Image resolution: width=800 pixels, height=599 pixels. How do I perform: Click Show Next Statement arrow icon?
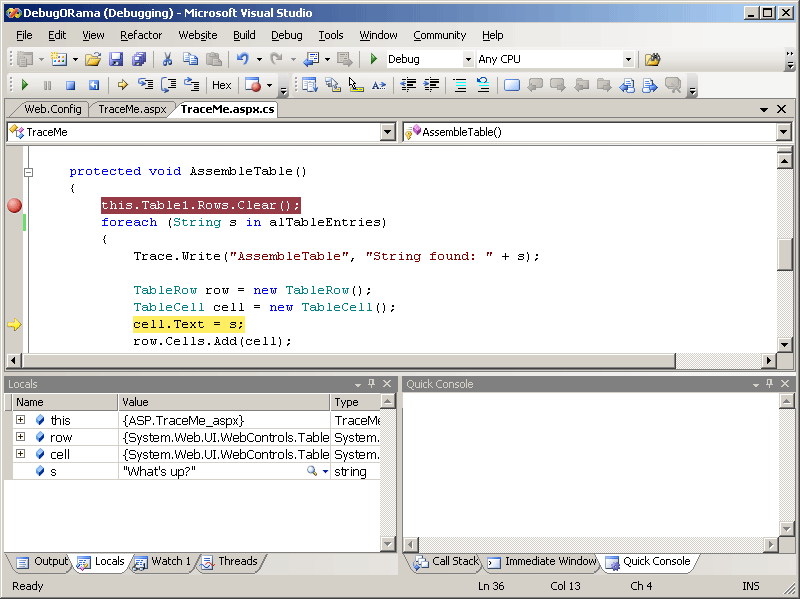122,86
